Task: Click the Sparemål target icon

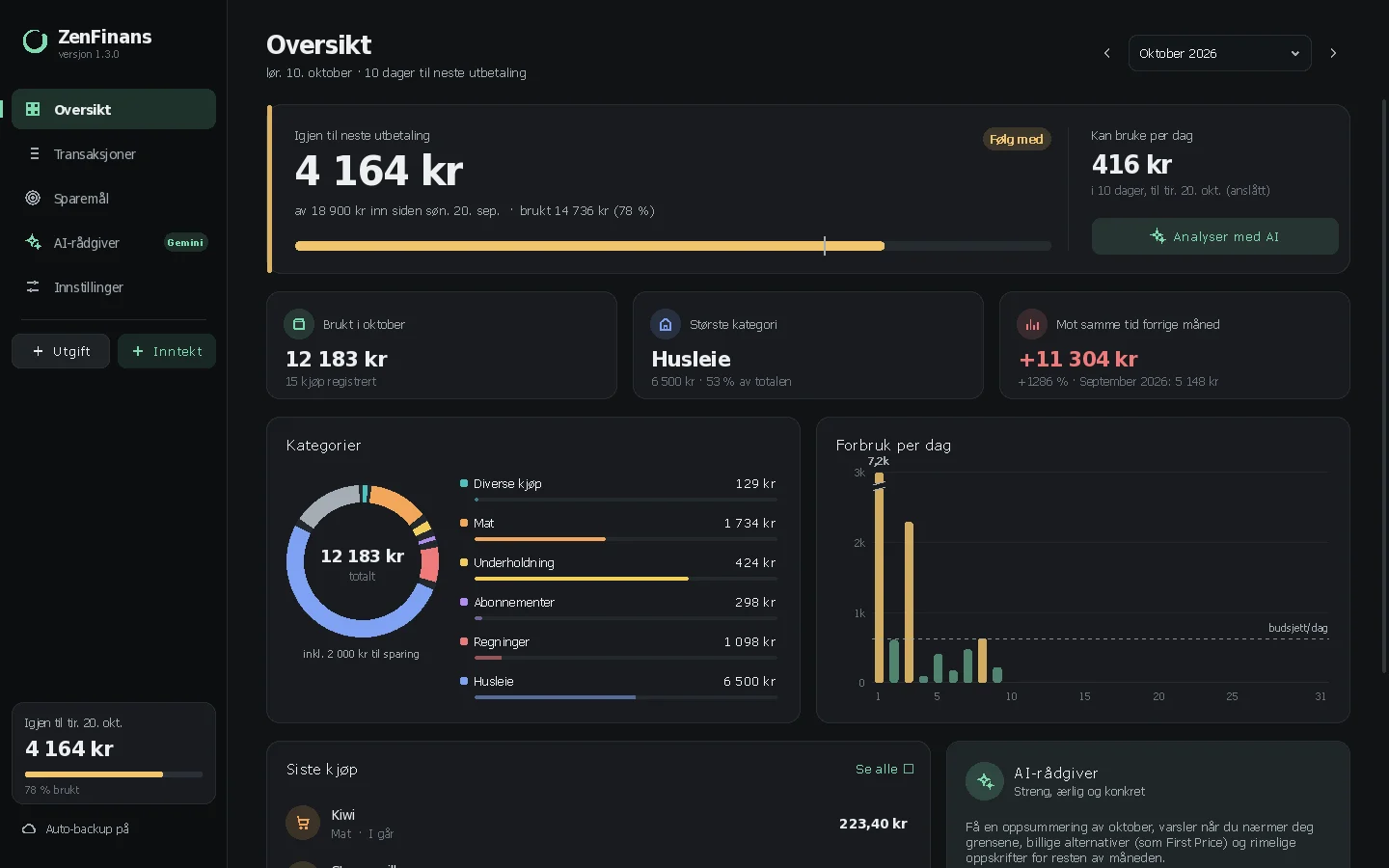Action: (33, 198)
